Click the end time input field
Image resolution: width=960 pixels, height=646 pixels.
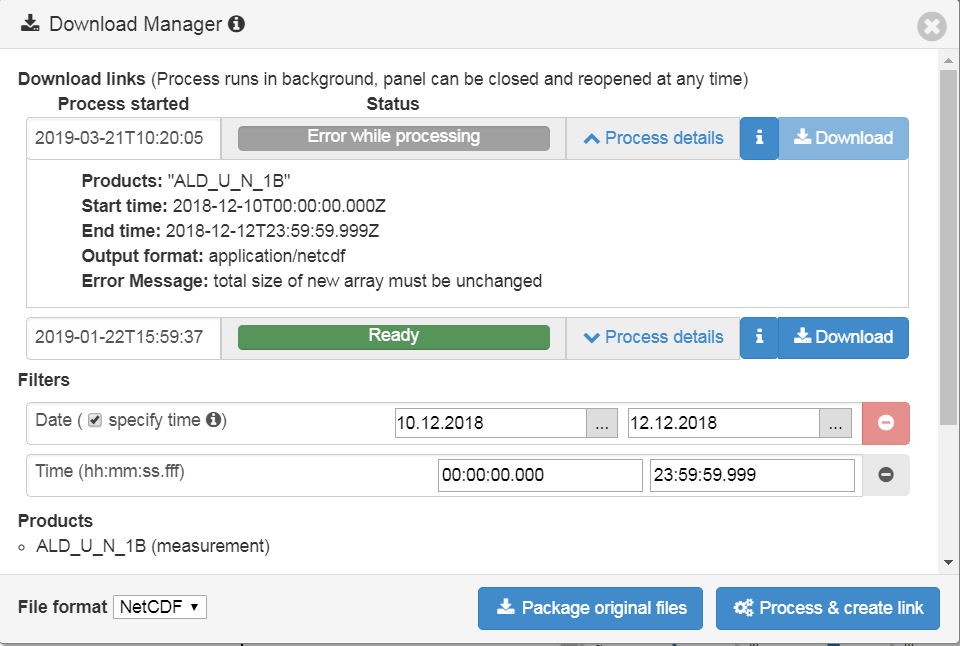tap(752, 474)
